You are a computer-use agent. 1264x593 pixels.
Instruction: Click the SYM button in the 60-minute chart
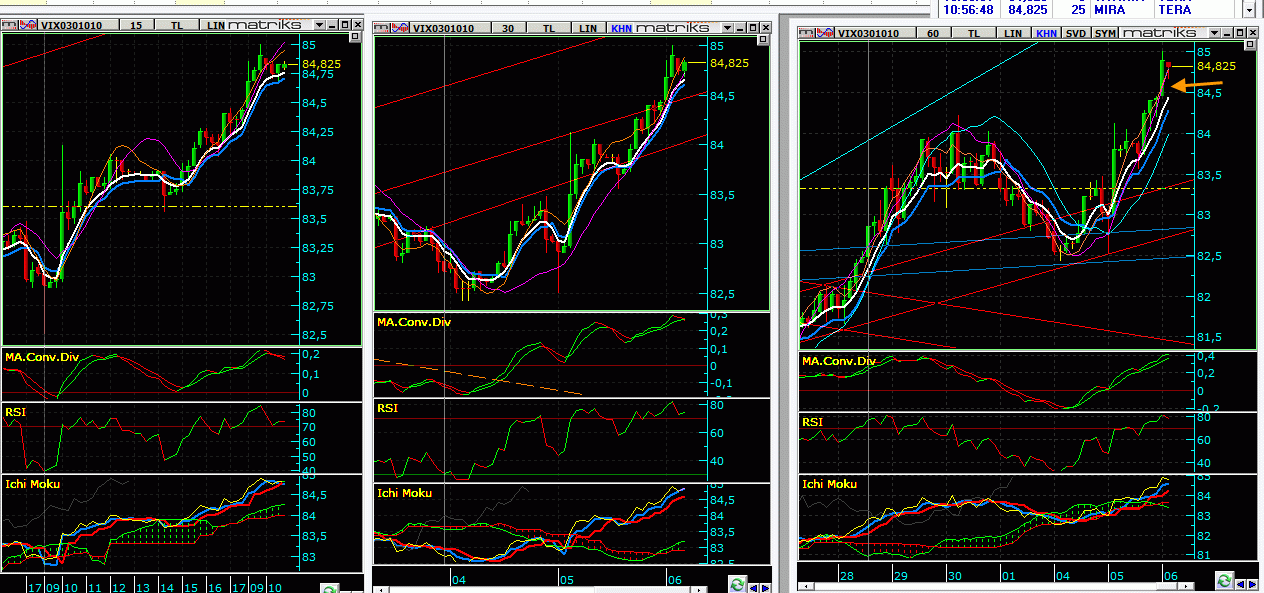pyautogui.click(x=1105, y=33)
